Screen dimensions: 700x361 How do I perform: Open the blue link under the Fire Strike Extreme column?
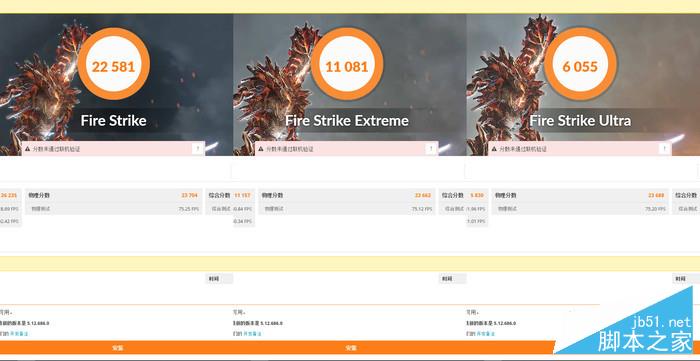[x=252, y=334]
